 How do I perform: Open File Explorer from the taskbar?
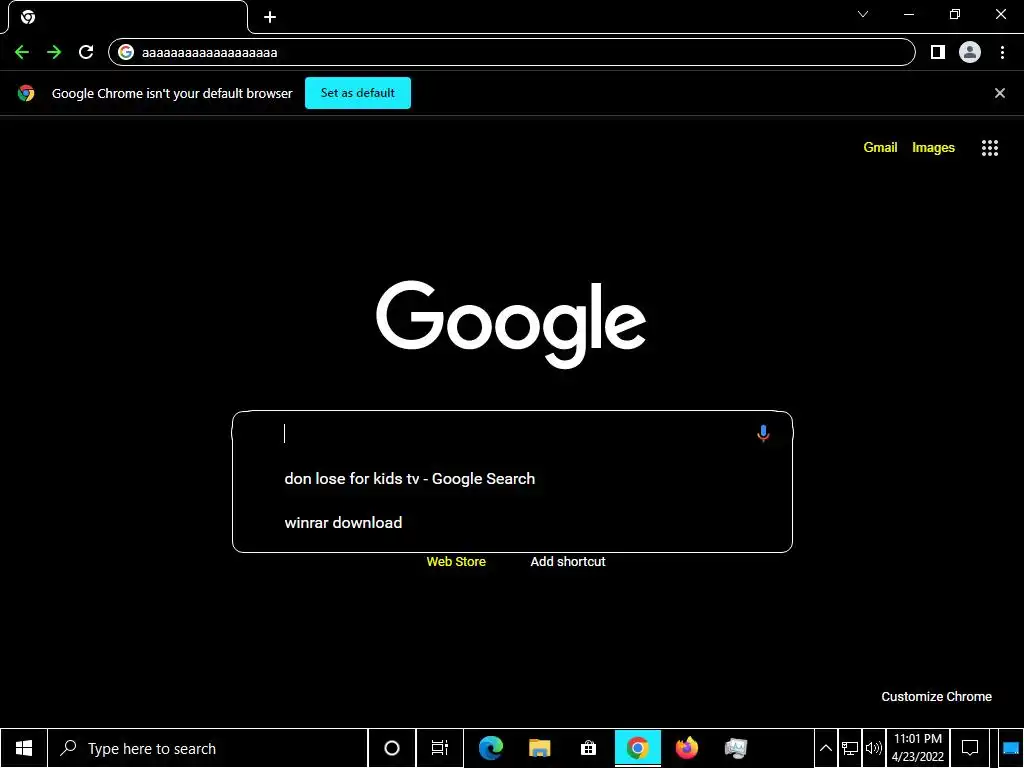pyautogui.click(x=539, y=748)
